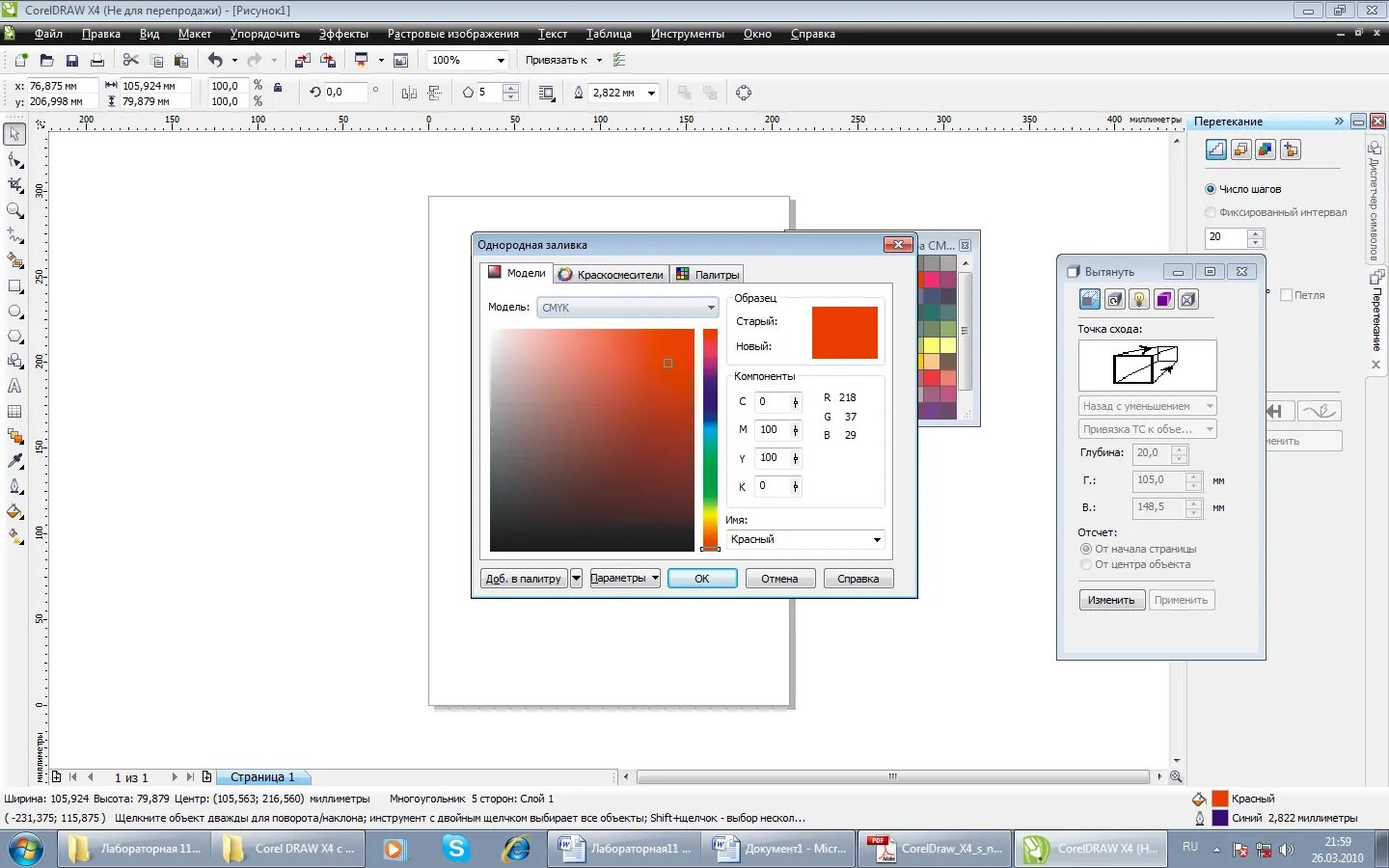
Task: Select the Zoom magnifier tool
Action: pos(14,210)
